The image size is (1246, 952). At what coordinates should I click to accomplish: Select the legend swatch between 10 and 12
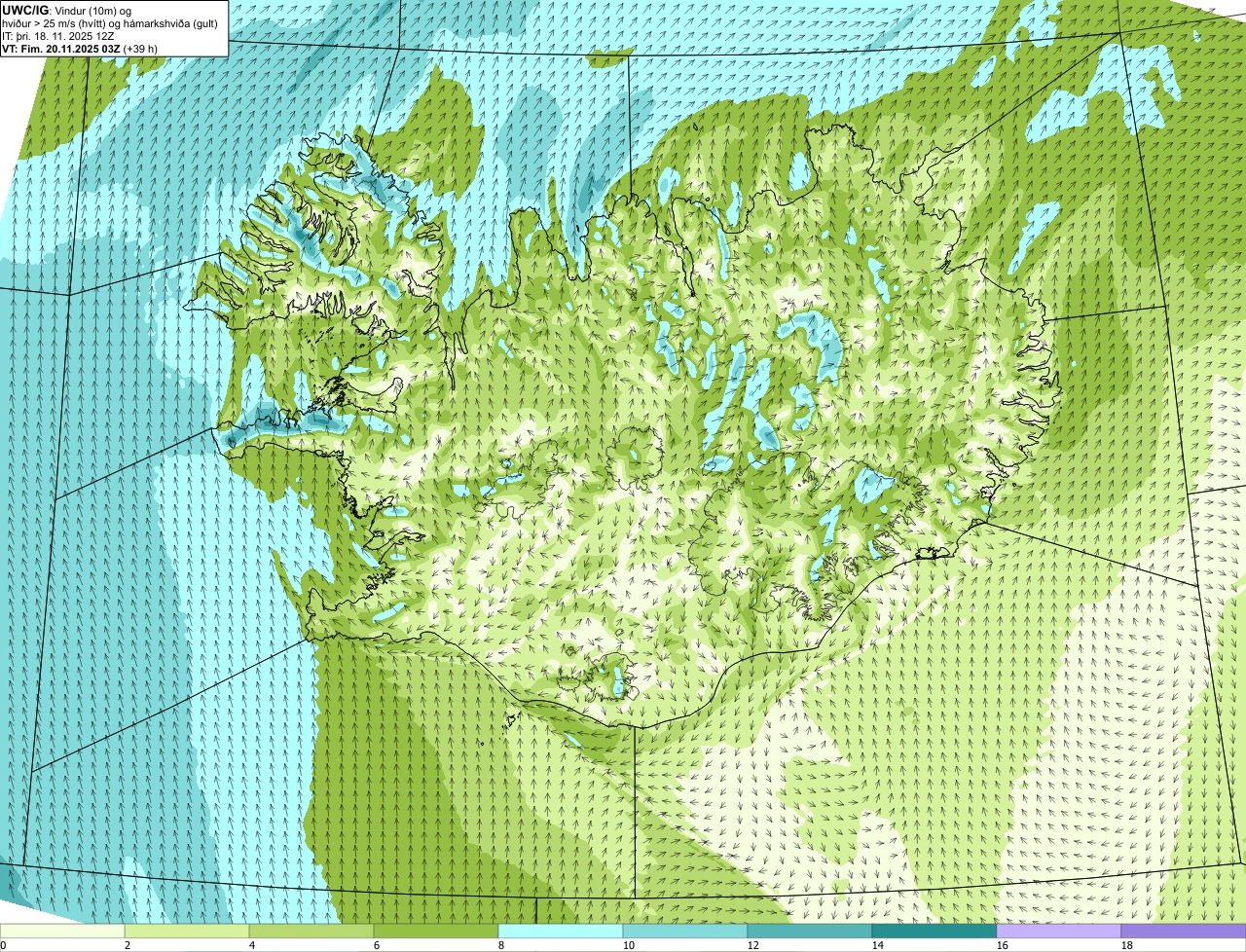(685, 932)
